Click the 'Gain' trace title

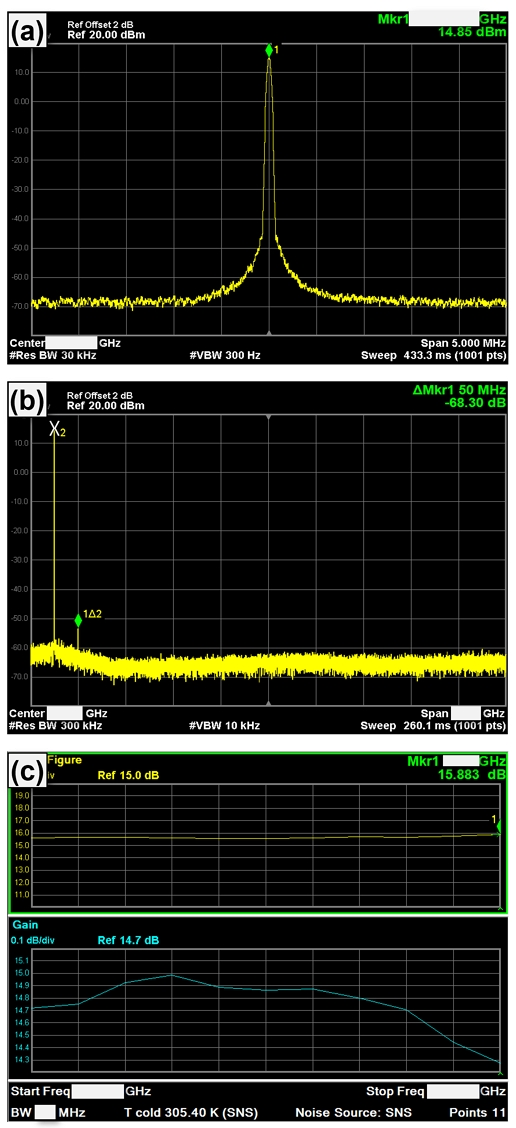[24, 925]
